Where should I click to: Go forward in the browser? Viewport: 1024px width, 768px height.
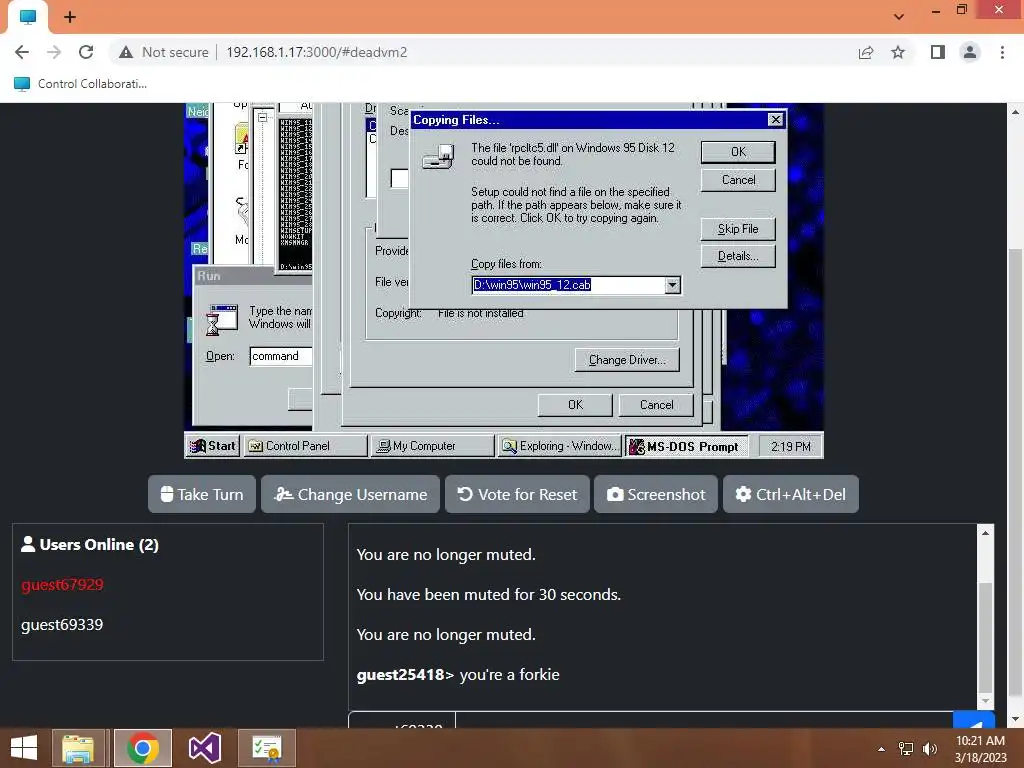pyautogui.click(x=54, y=52)
